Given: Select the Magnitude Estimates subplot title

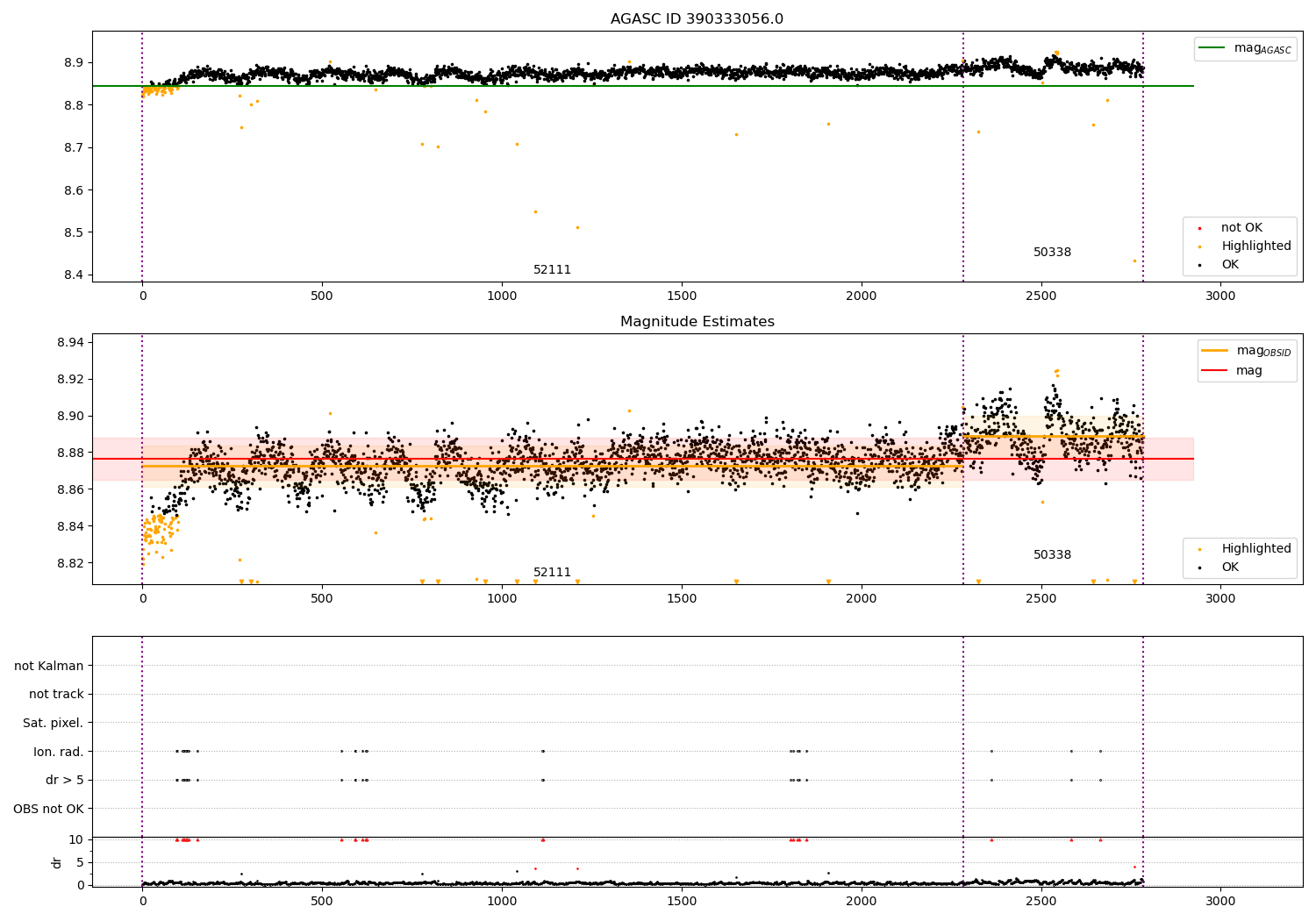Looking at the screenshot, I should click(x=697, y=322).
